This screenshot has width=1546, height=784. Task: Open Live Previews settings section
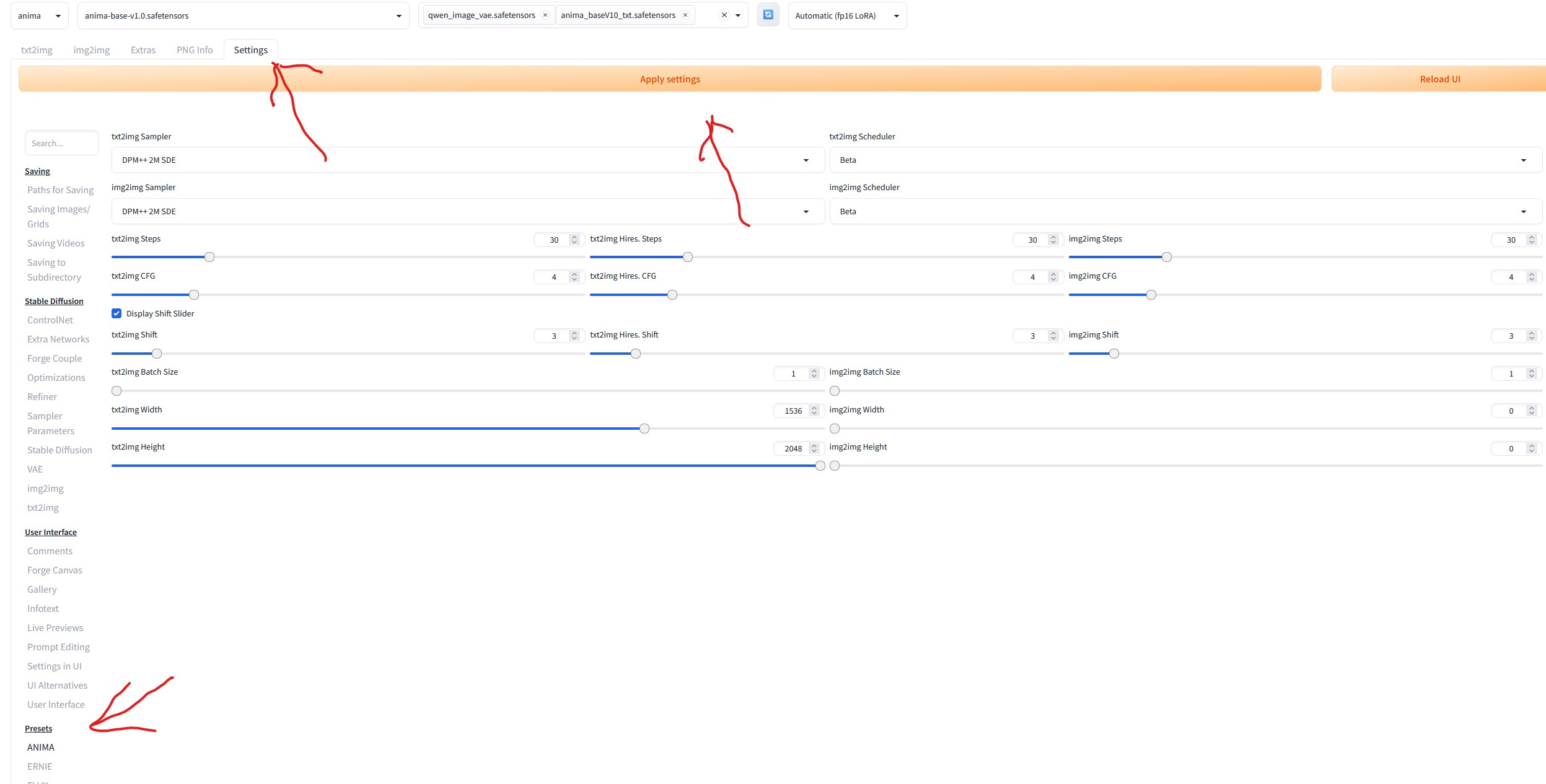tap(55, 628)
